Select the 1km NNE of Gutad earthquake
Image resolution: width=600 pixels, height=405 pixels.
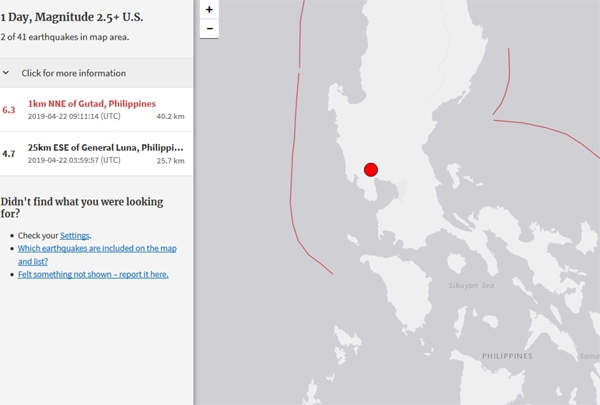coord(92,104)
